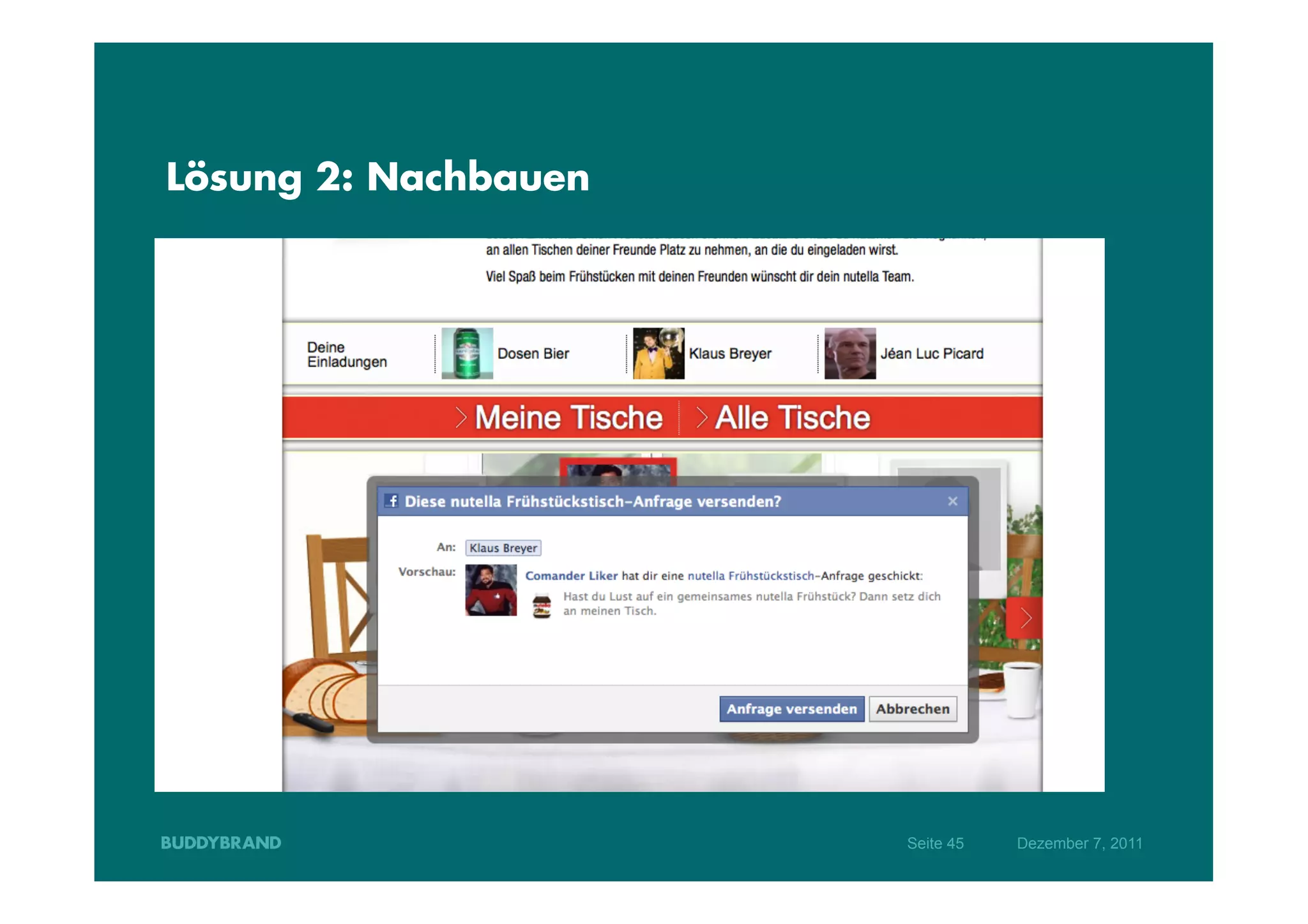
Task: Click Comander Liker's avatar in the preview
Action: pyautogui.click(x=490, y=590)
